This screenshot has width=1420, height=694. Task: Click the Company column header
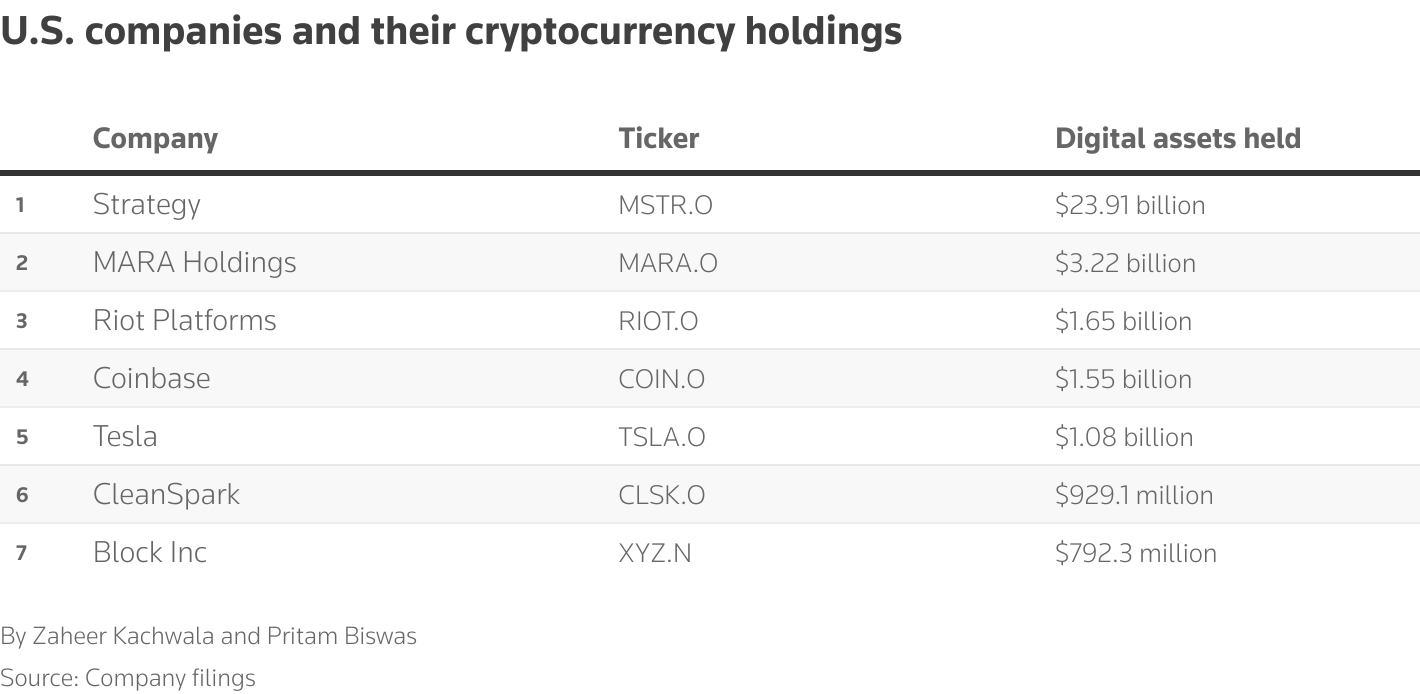pos(155,138)
